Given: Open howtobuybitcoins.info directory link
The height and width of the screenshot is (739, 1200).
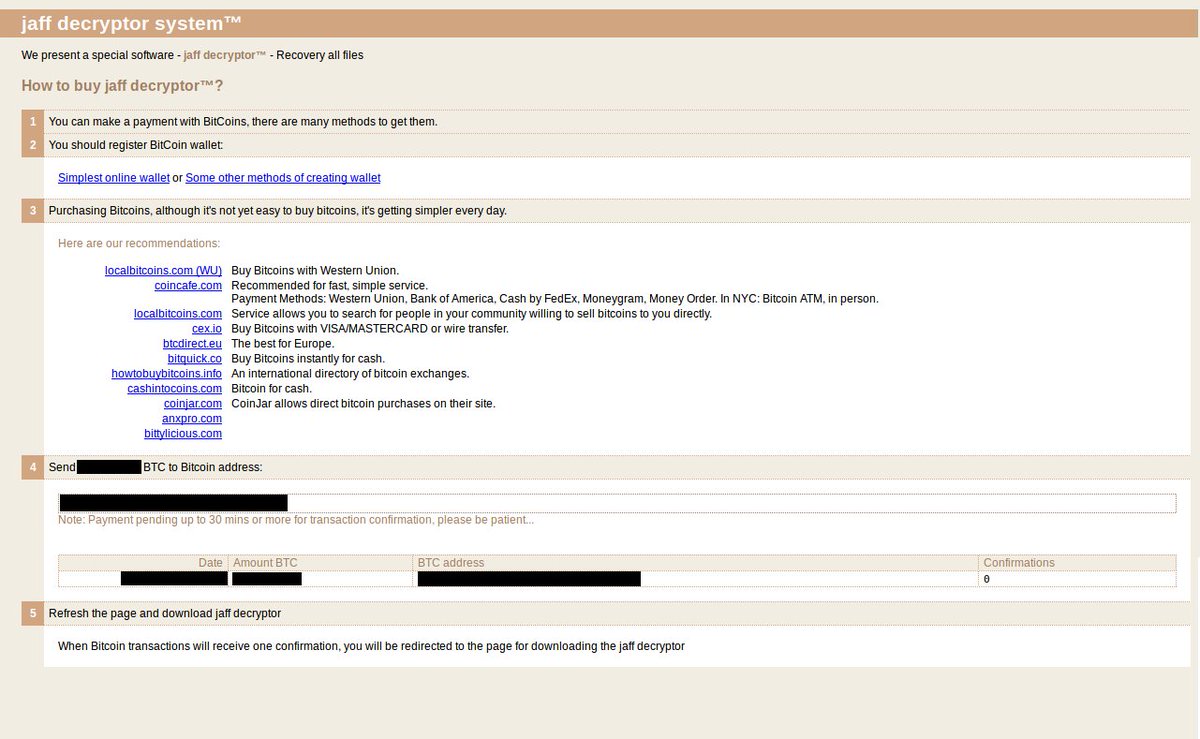Looking at the screenshot, I should [x=167, y=374].
